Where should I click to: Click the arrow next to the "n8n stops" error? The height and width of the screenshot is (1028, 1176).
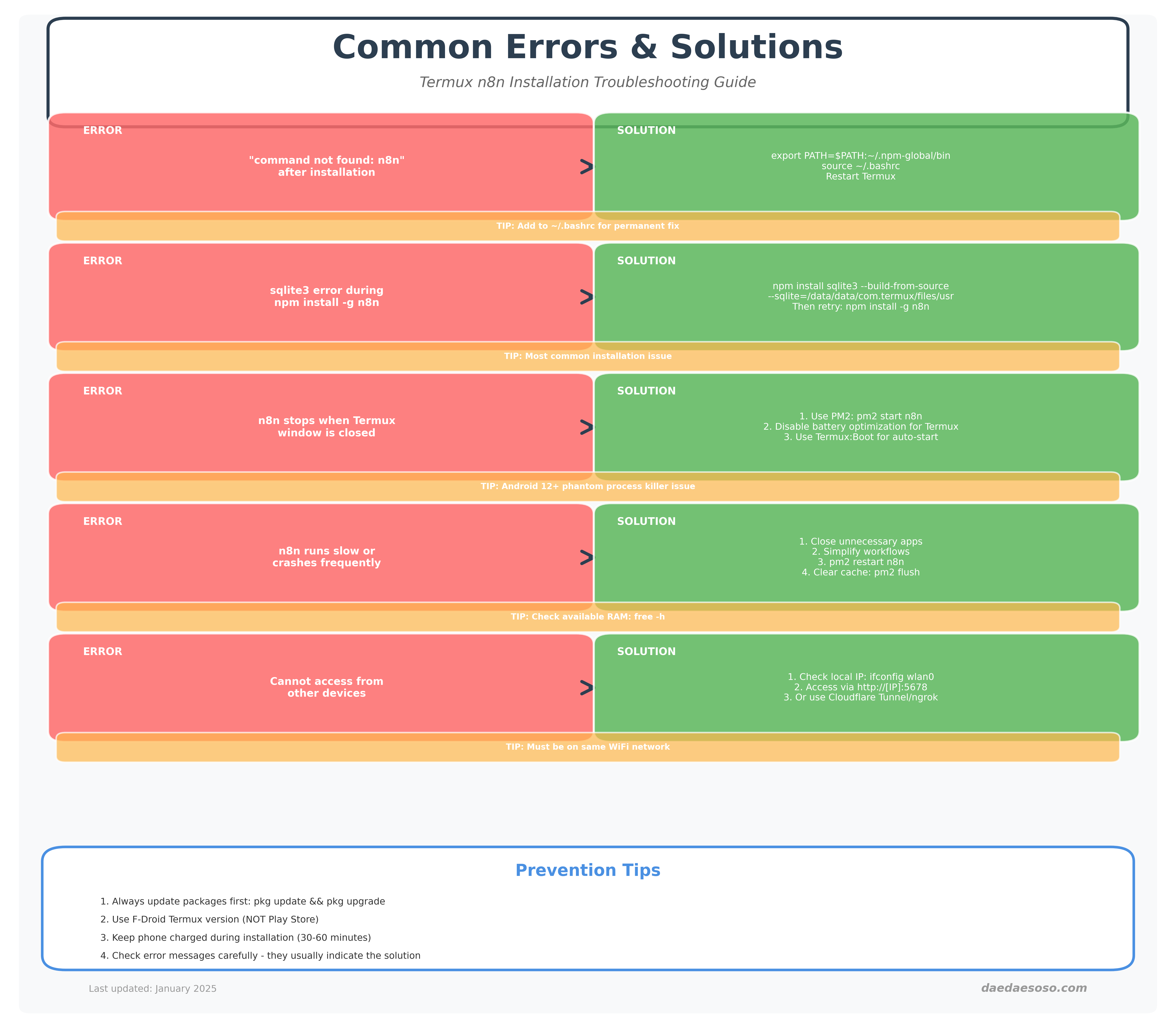(x=586, y=427)
